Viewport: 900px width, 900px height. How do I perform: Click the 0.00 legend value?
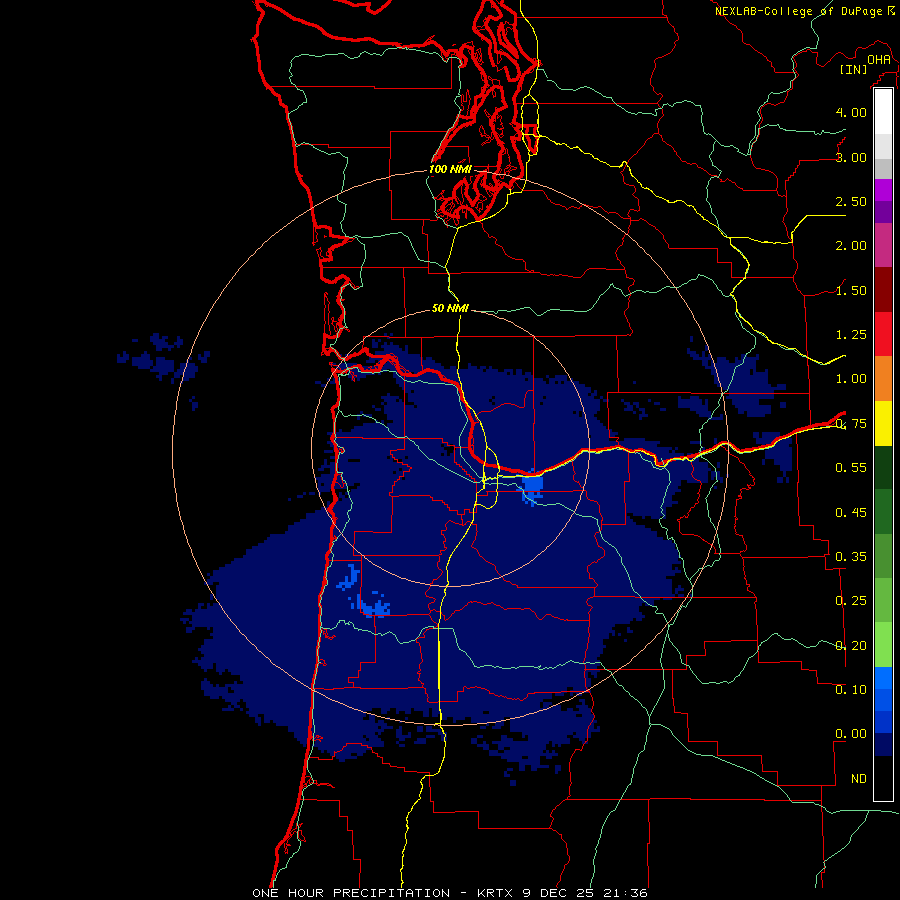point(851,734)
